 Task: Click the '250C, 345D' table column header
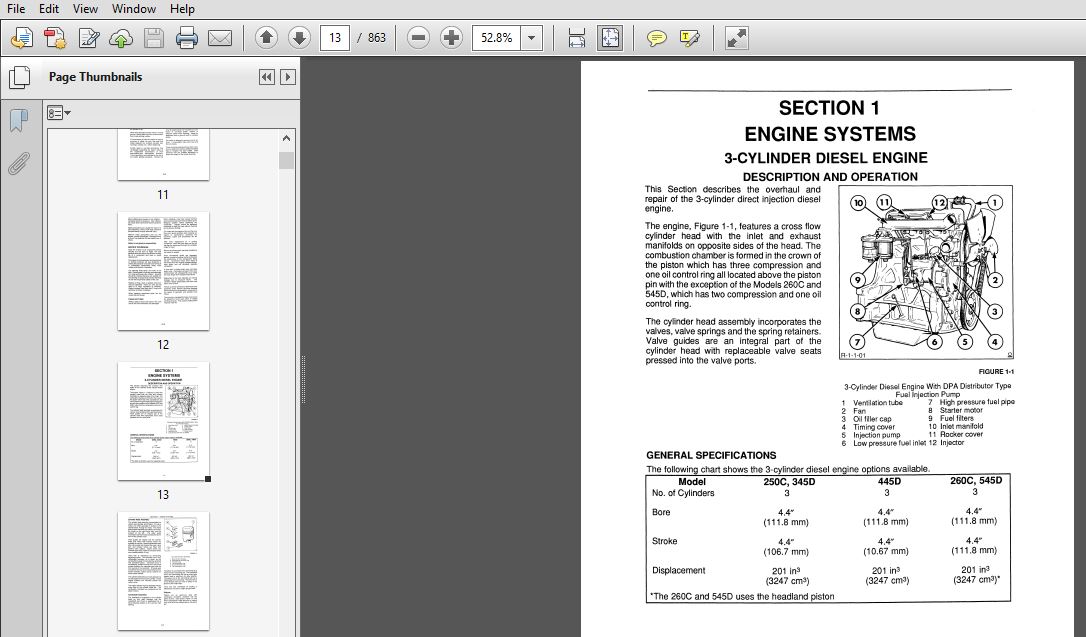[x=789, y=482]
